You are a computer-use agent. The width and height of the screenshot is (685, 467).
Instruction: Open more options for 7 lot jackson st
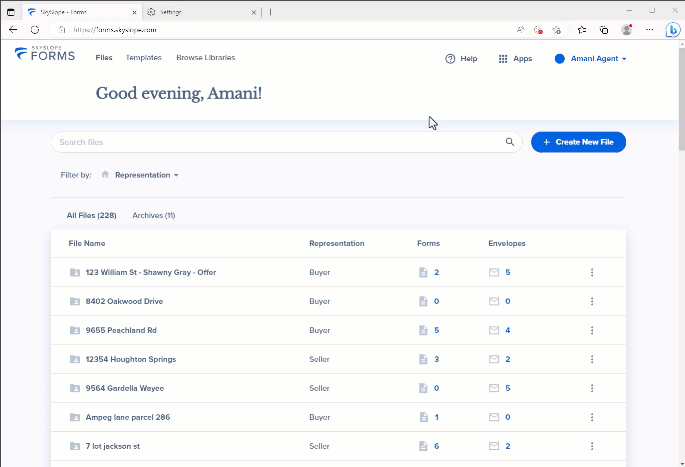pos(592,446)
